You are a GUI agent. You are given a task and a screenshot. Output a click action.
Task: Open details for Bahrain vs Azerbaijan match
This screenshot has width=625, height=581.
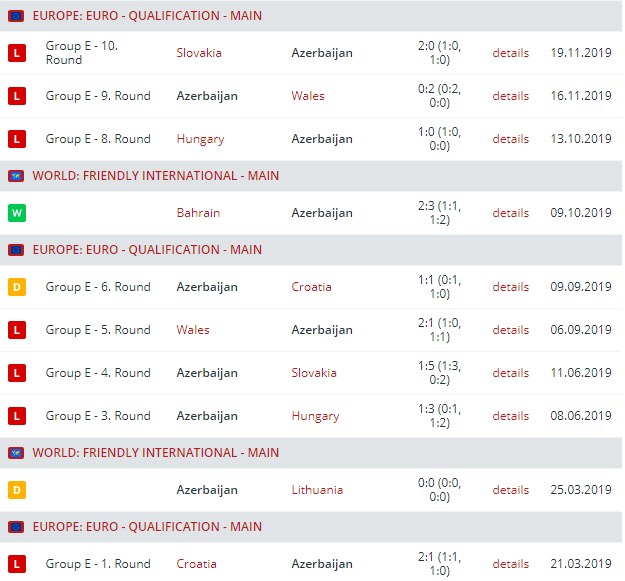point(510,213)
